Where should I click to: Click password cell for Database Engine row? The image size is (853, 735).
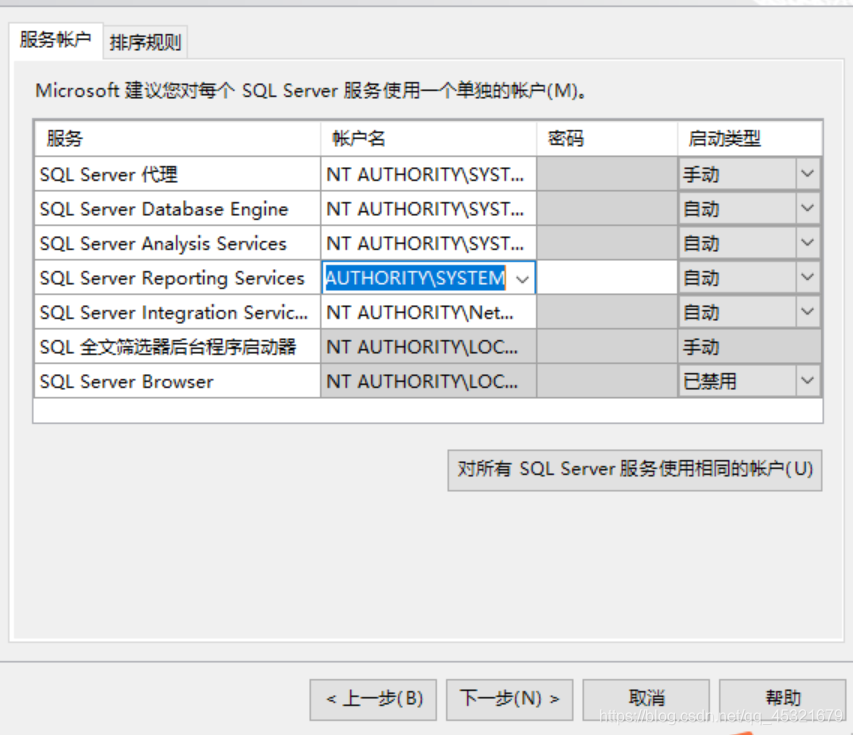(607, 208)
